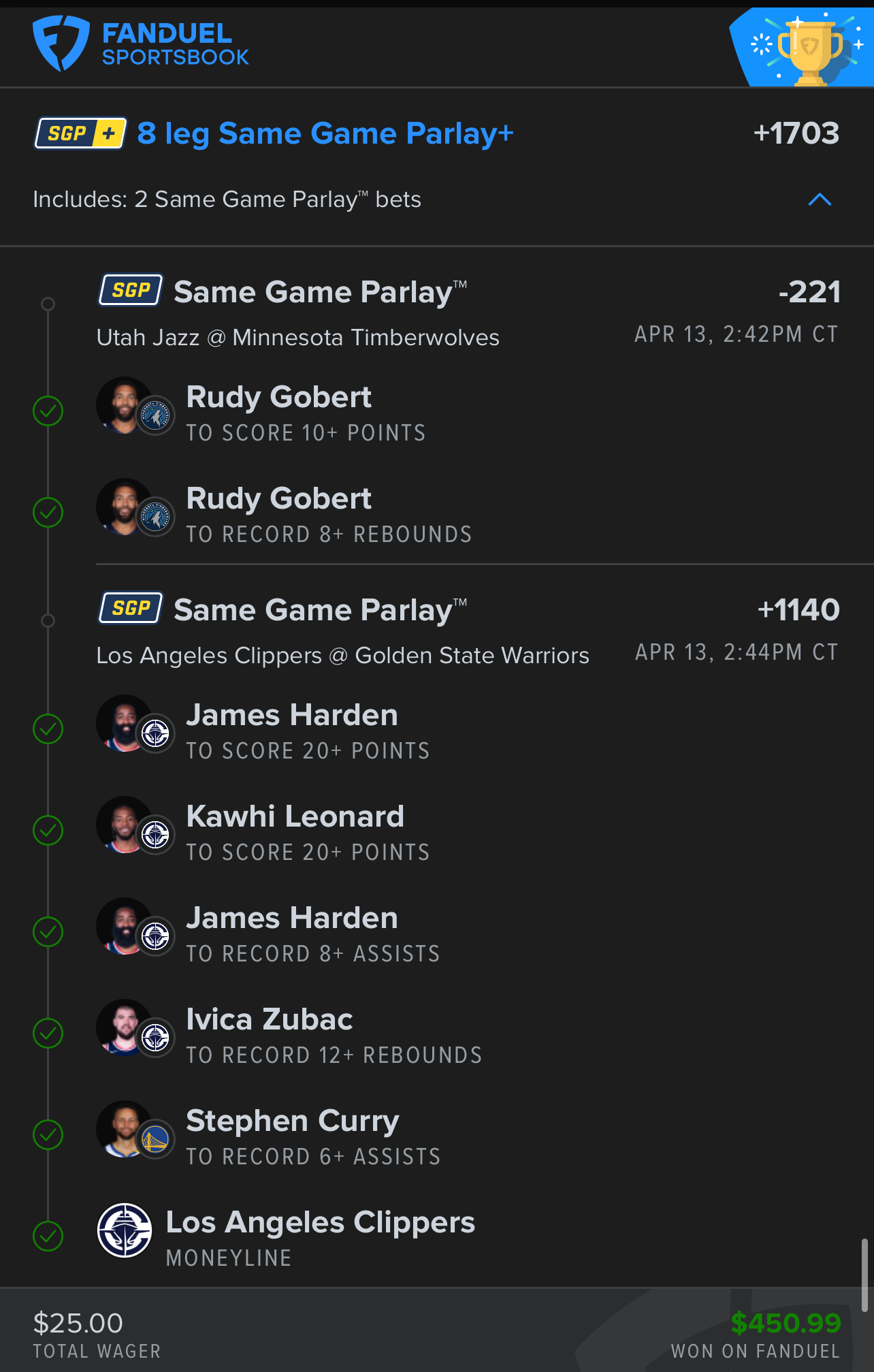
Task: Select James Harden 8+ assists leg
Action: 313,935
